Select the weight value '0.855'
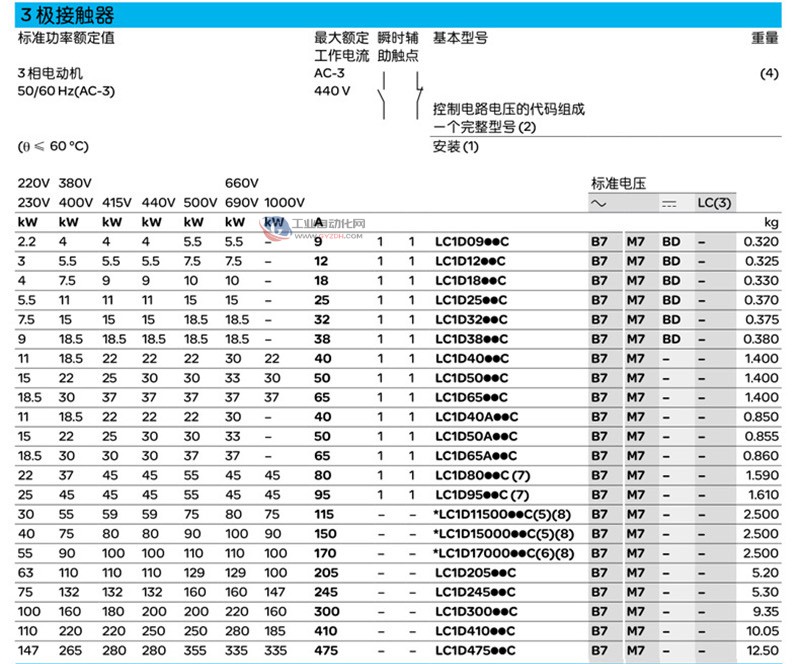The width and height of the screenshot is (800, 664). pyautogui.click(x=761, y=436)
